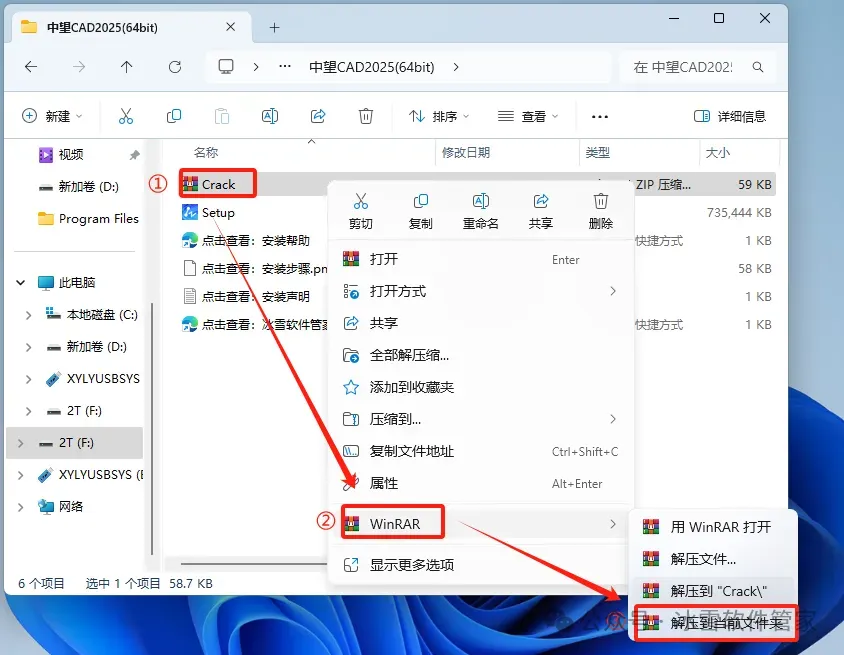Open 视频 in the sidebar

[x=71, y=155]
